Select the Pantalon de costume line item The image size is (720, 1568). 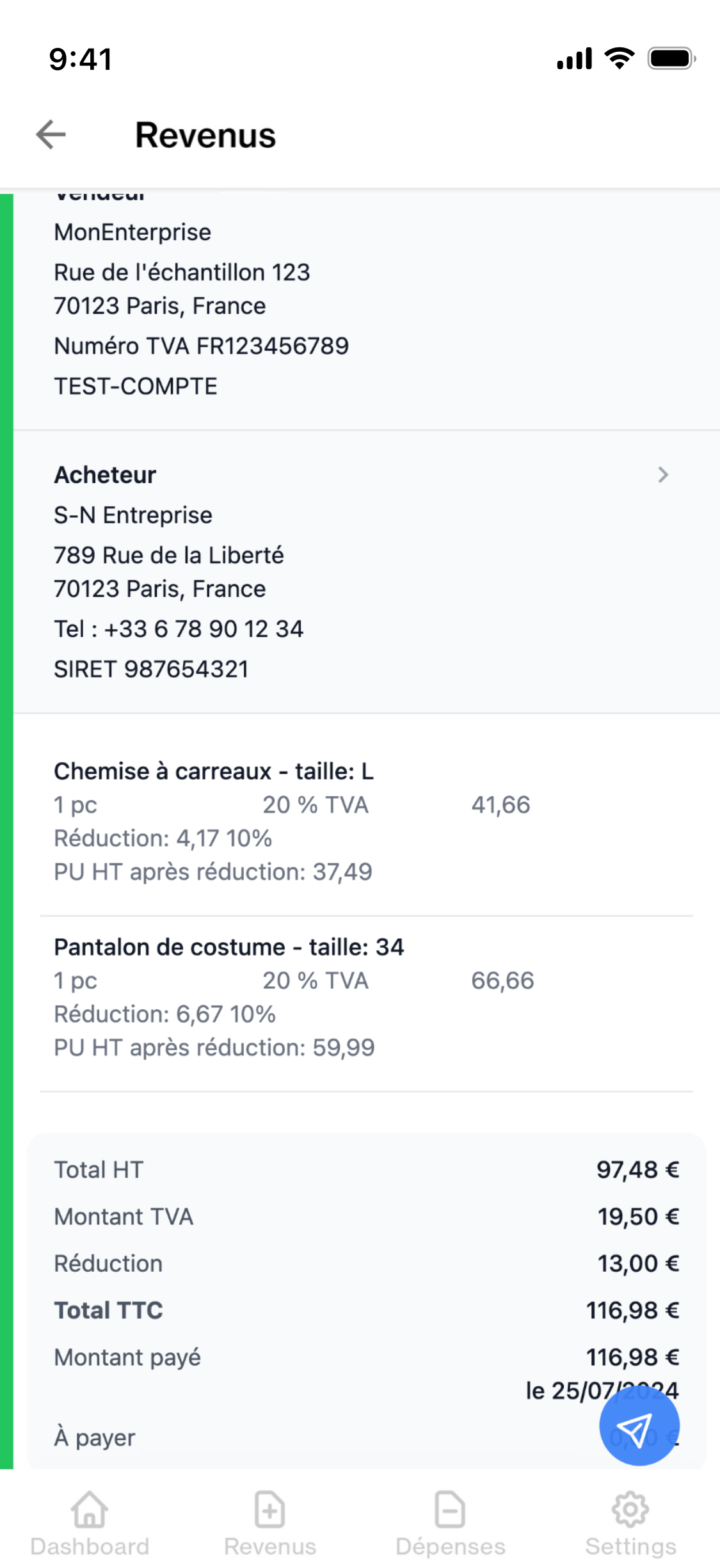pos(228,947)
